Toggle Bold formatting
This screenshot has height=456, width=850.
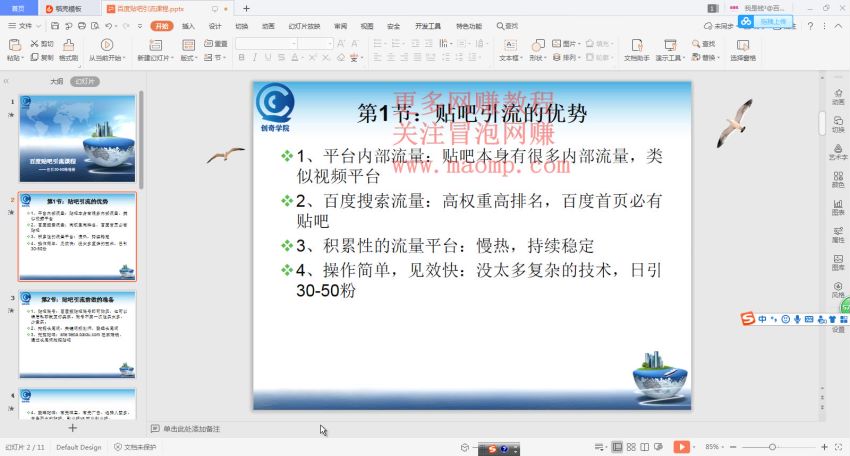pyautogui.click(x=241, y=57)
